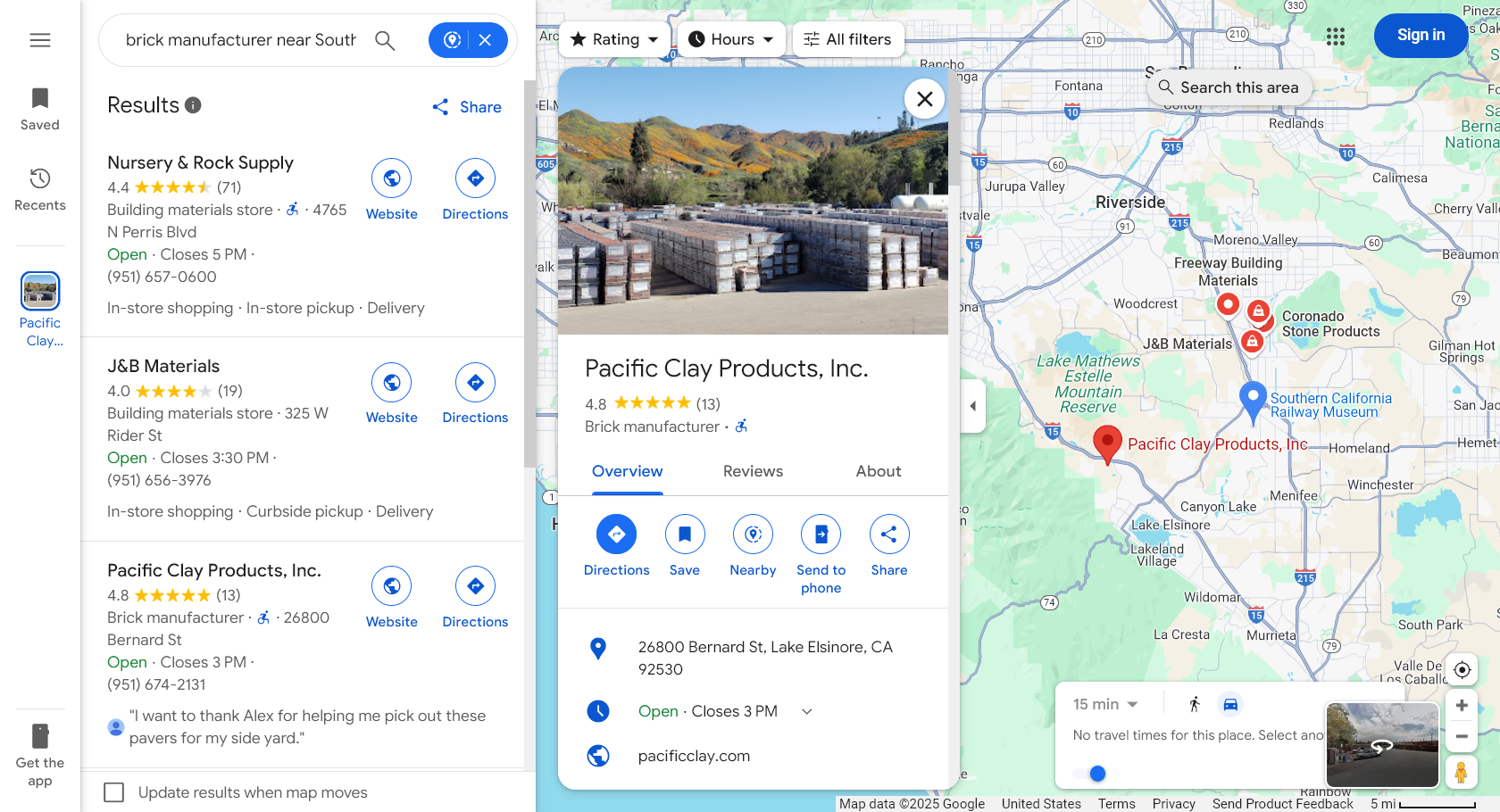Open J&B Materials website
The height and width of the screenshot is (812, 1500).
392,394
